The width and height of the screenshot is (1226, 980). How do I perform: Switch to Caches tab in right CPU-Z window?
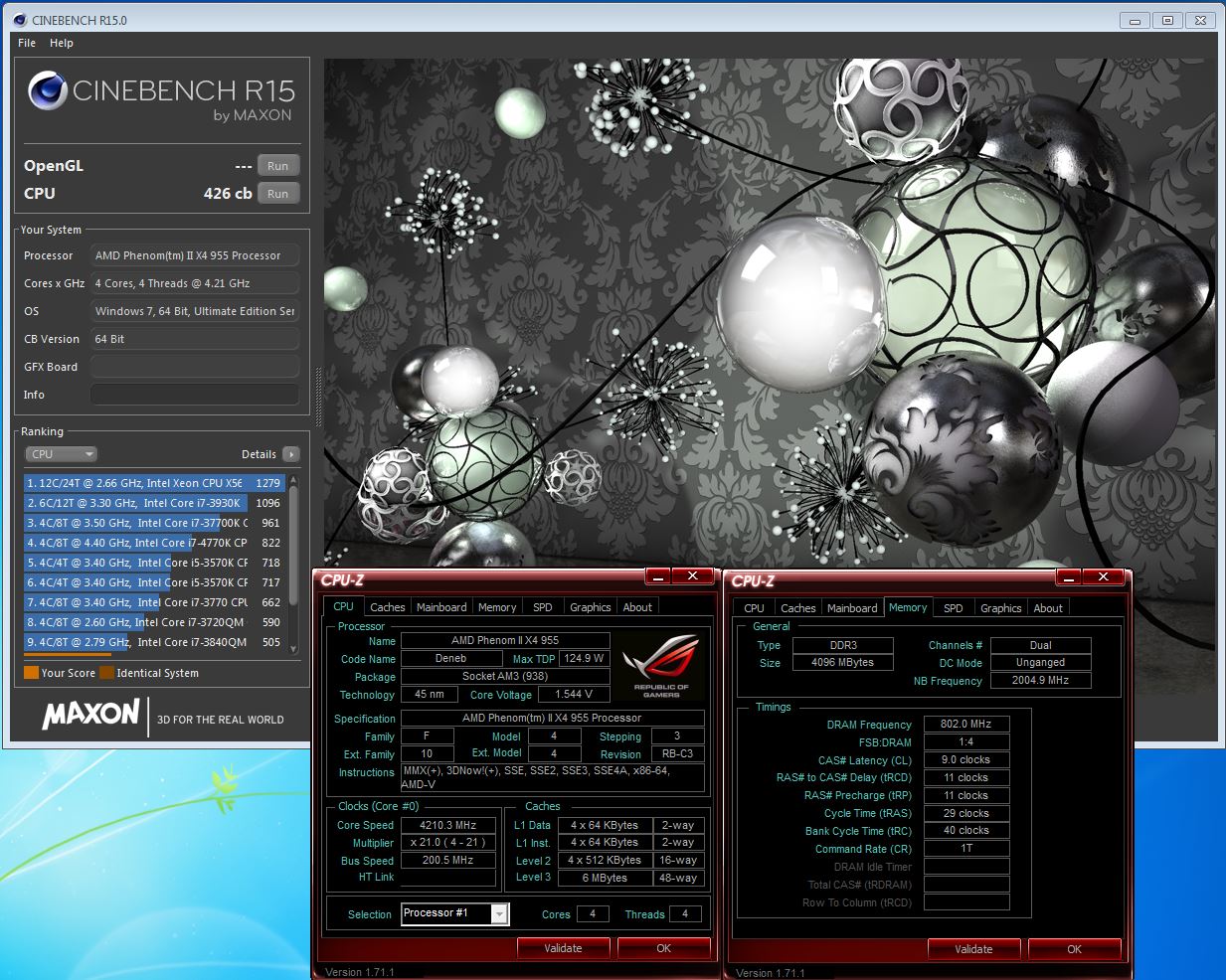[x=798, y=608]
